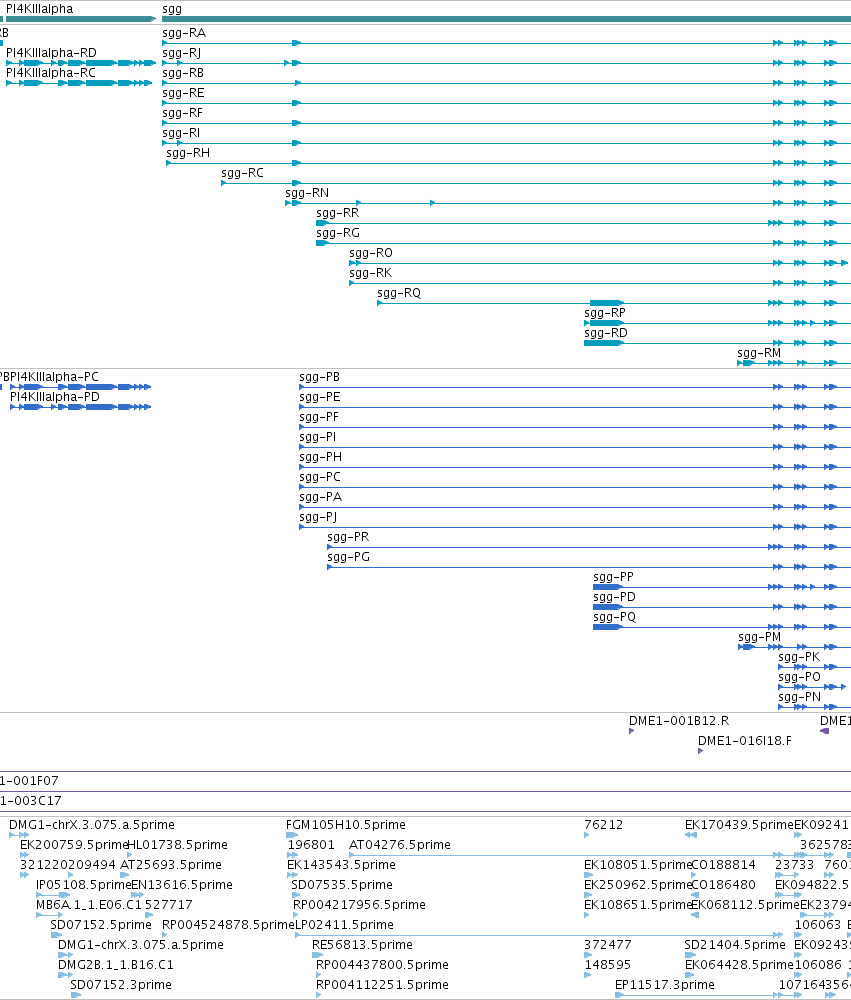Click the HL01738.5prime EST label
Viewport: 851px width, 1000px height.
point(177,844)
